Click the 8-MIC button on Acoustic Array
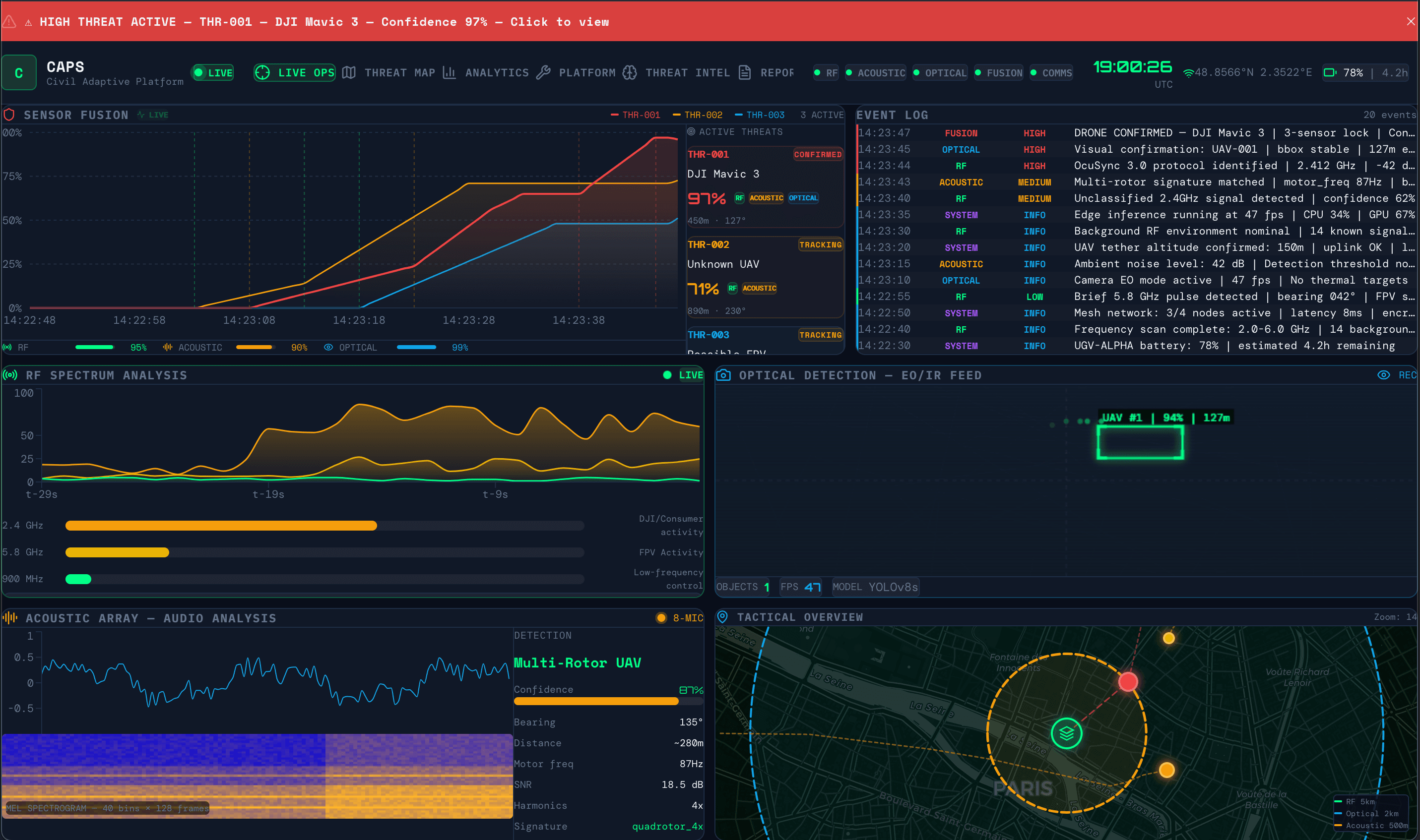The height and width of the screenshot is (840, 1420). click(x=679, y=617)
